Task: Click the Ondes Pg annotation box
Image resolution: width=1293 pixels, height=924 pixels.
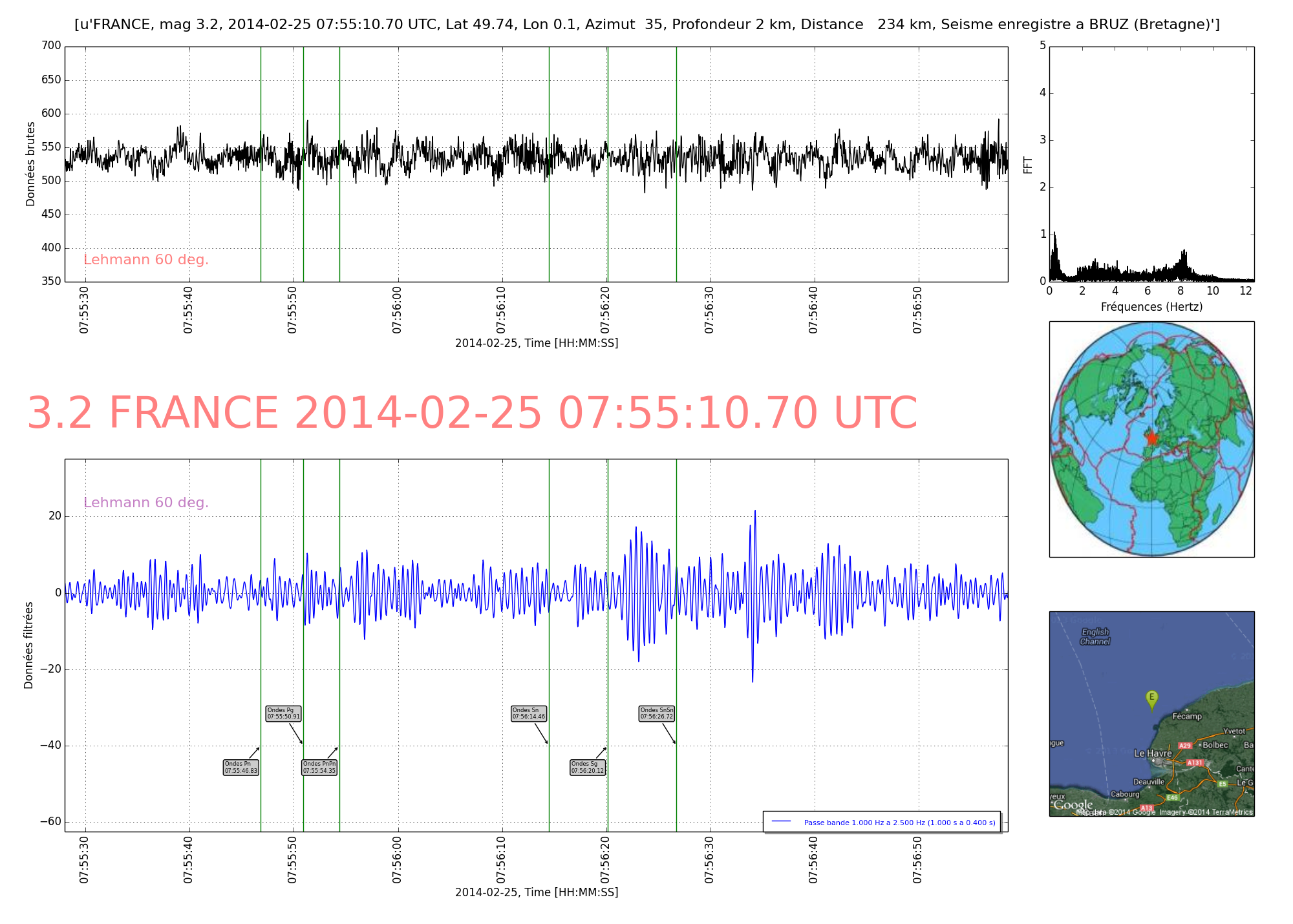Action: pyautogui.click(x=284, y=713)
